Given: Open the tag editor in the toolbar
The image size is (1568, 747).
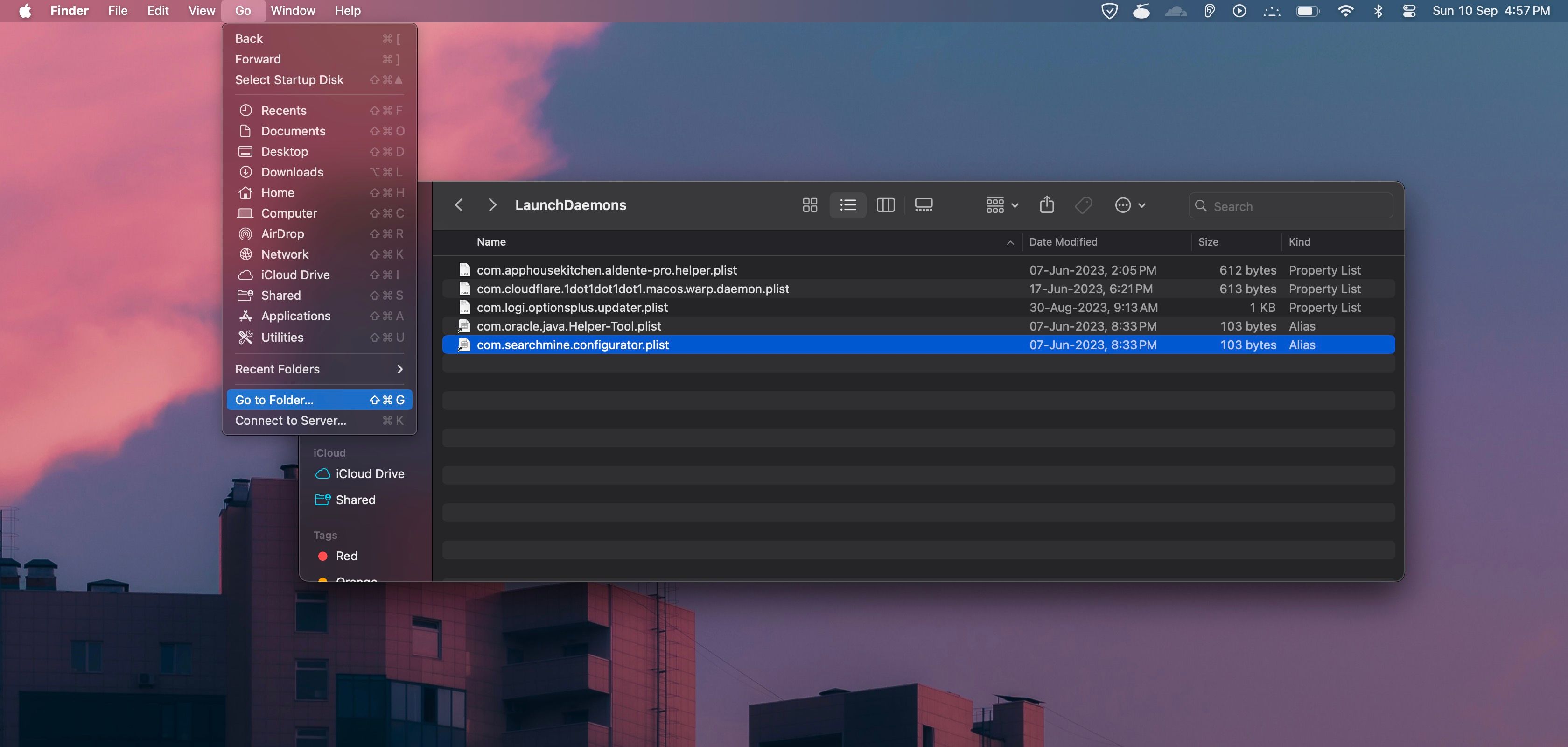Looking at the screenshot, I should [x=1084, y=205].
